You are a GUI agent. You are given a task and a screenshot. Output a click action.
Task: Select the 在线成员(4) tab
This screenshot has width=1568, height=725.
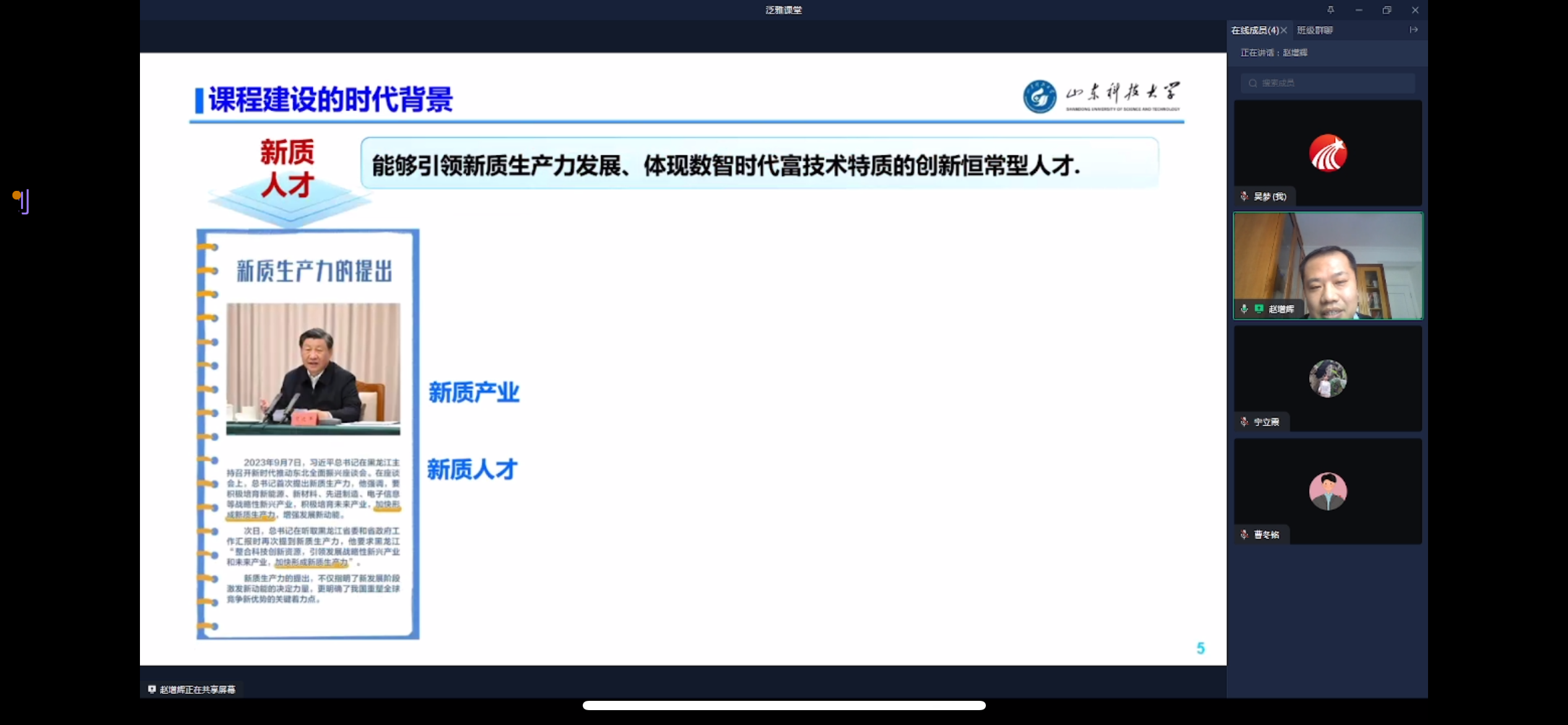point(1255,30)
